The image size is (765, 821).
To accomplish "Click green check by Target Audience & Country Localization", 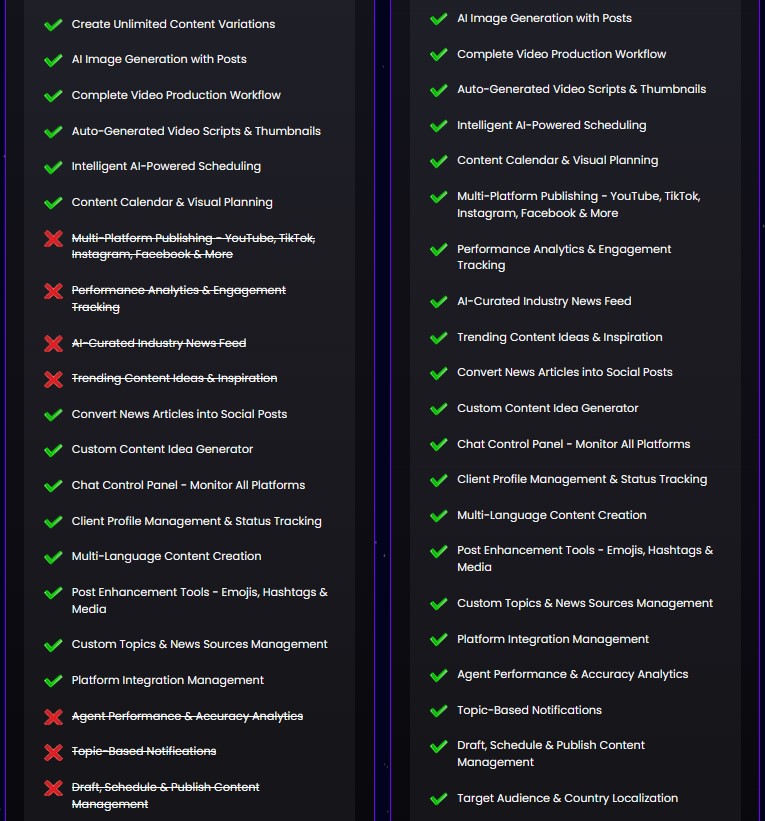I will point(438,799).
